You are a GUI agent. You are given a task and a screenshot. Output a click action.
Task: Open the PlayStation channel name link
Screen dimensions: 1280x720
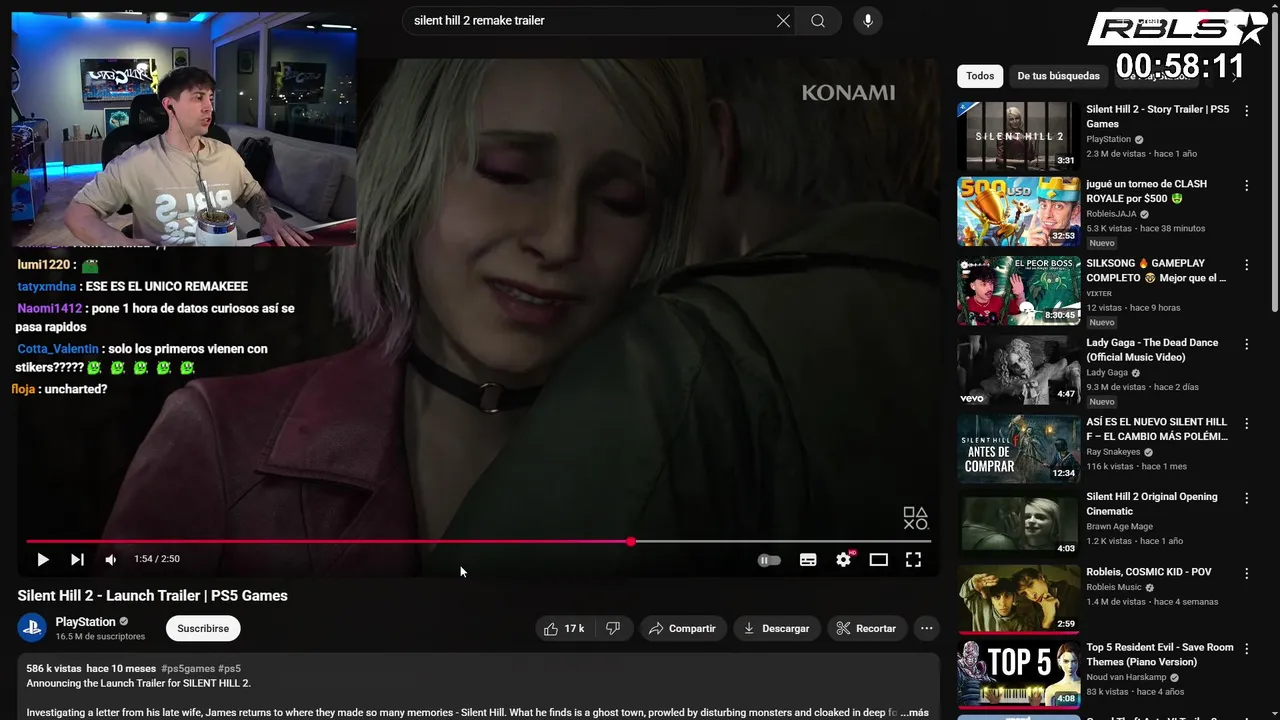click(x=86, y=622)
